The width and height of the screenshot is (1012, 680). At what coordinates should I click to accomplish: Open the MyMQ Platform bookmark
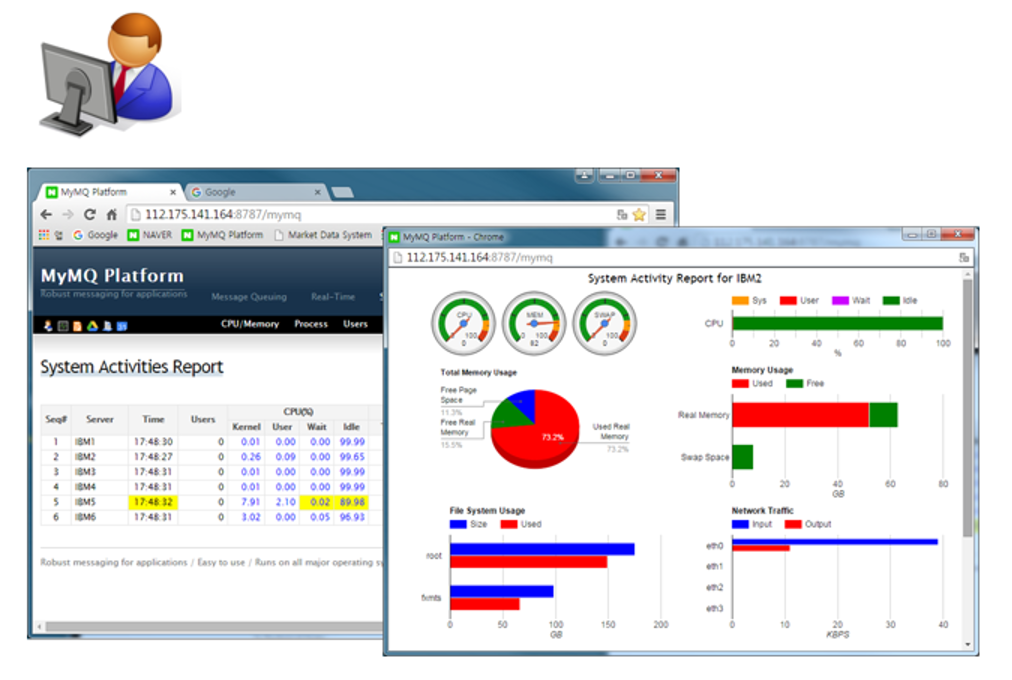223,235
